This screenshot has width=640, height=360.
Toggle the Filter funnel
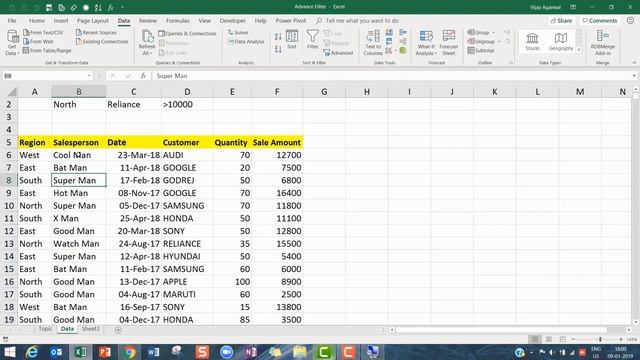(x=313, y=40)
